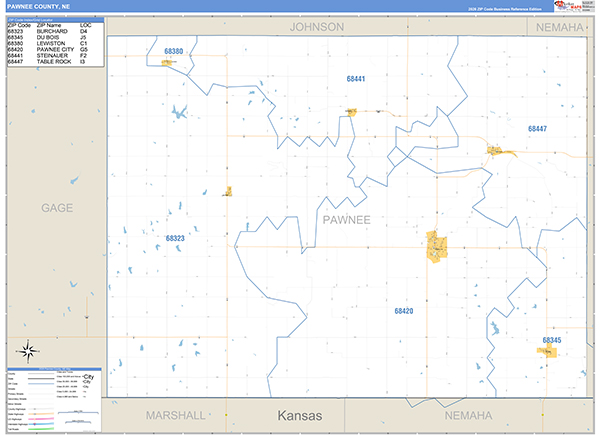Click the Pawnee City yellow town area
600x435 pixels.
coord(437,247)
